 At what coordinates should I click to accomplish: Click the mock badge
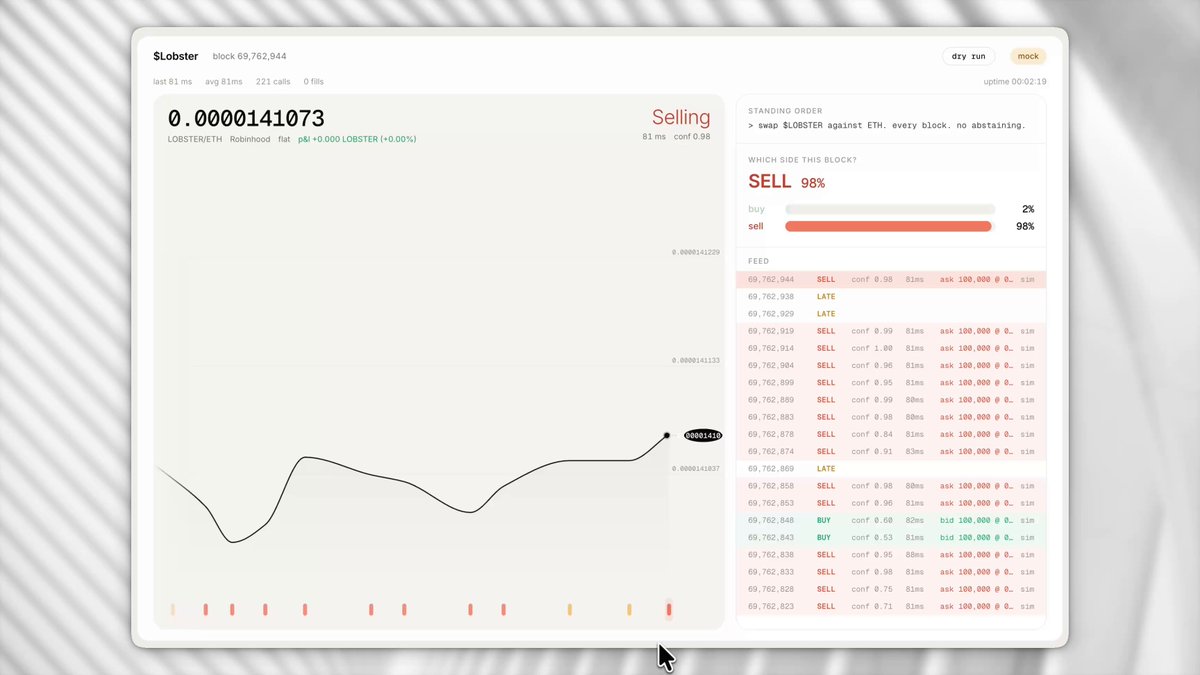click(x=1028, y=56)
